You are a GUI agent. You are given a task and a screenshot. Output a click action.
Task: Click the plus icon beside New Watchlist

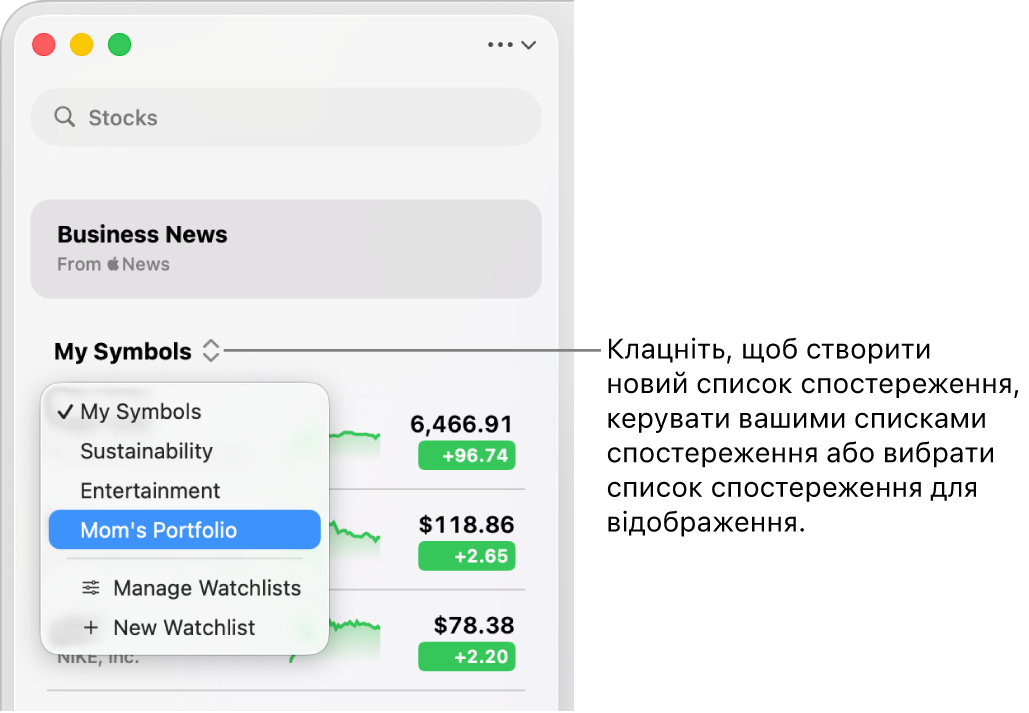pyautogui.click(x=91, y=627)
